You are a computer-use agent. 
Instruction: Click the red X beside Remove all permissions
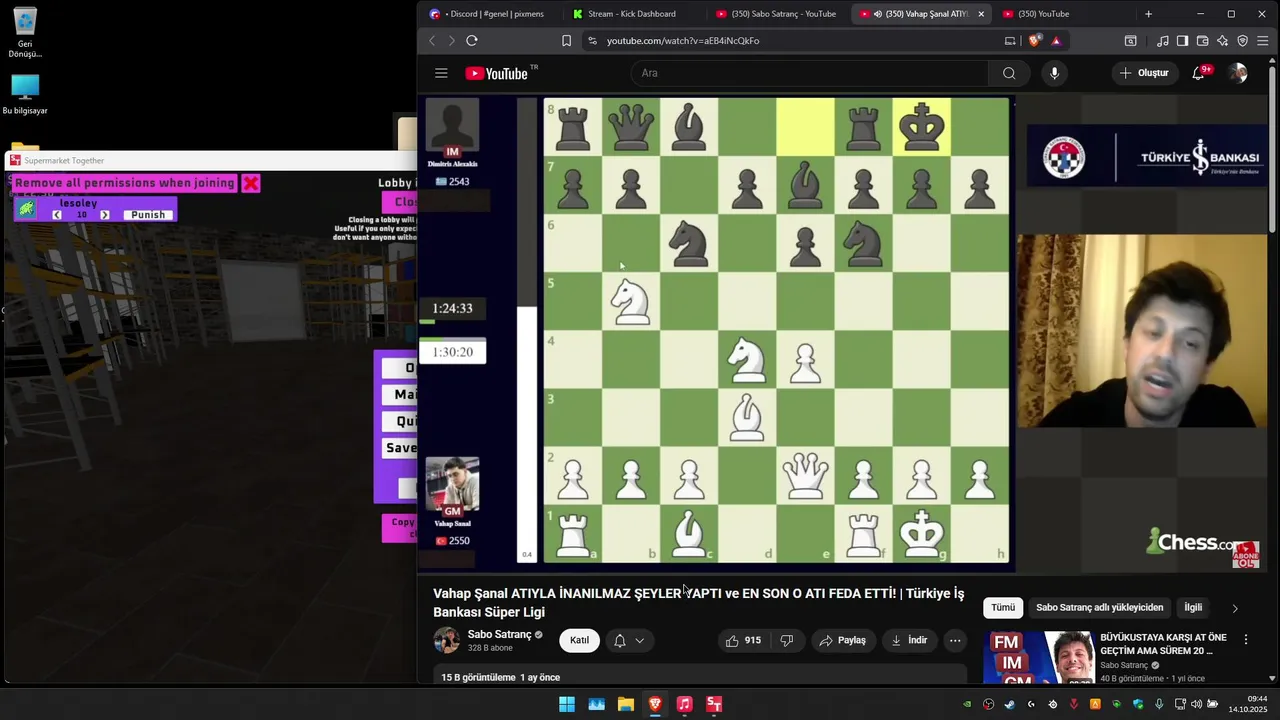click(251, 183)
